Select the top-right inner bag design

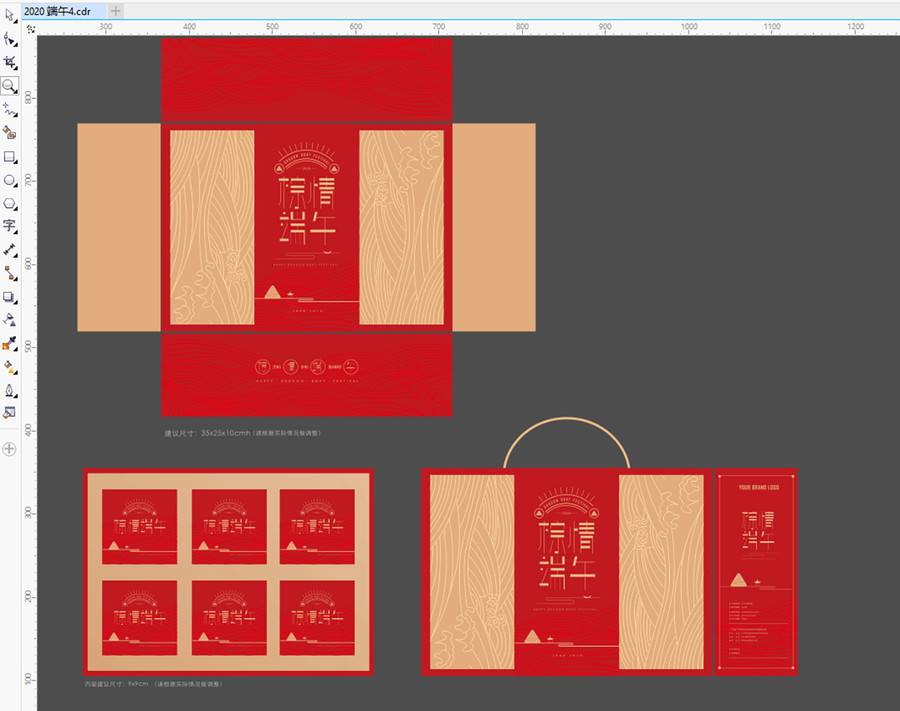pos(317,527)
